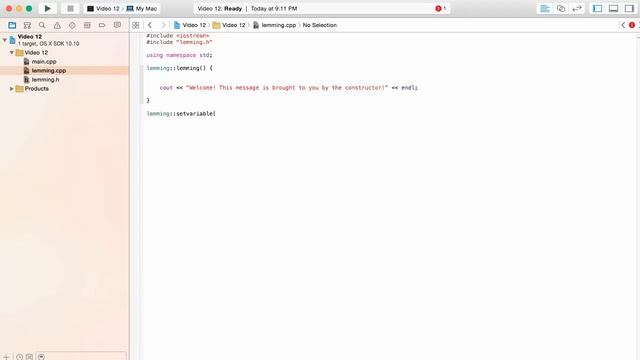Click the jump bar error indicator
The height and width of the screenshot is (360, 640).
pos(632,25)
